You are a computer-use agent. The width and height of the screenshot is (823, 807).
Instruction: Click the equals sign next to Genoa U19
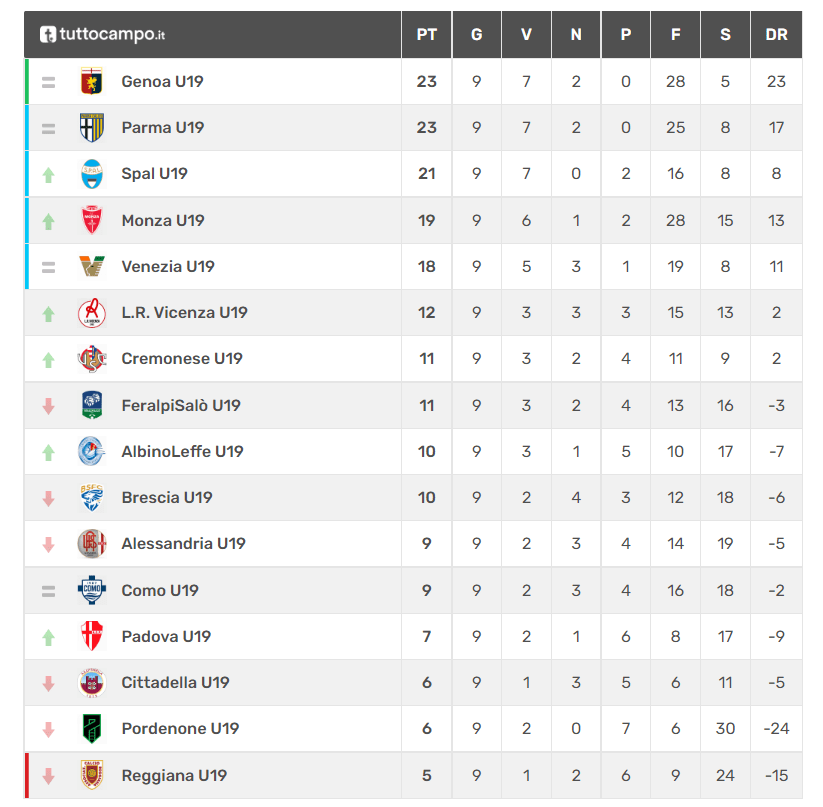coord(48,82)
